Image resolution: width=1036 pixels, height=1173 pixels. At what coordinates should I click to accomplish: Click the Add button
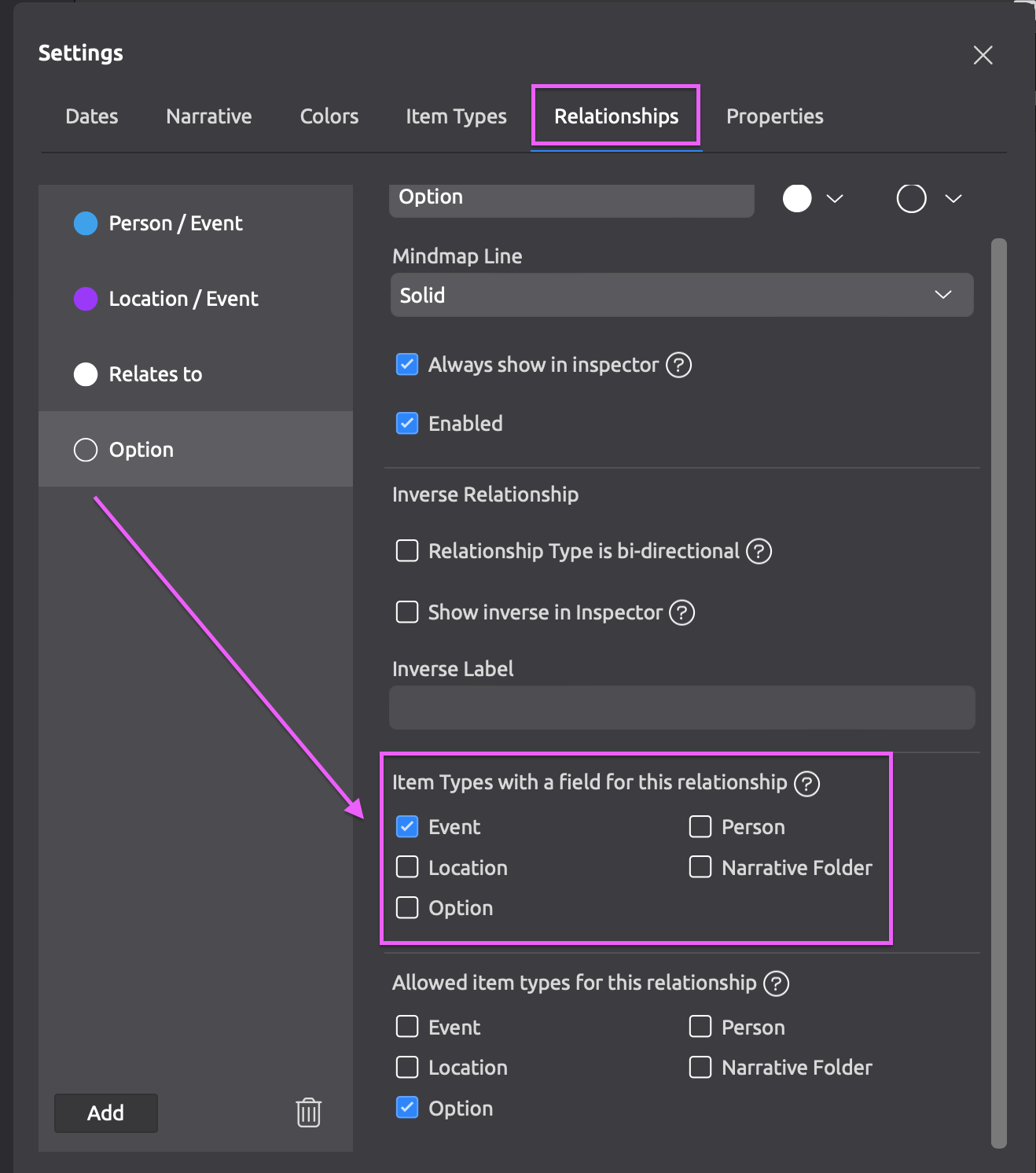pos(106,1112)
